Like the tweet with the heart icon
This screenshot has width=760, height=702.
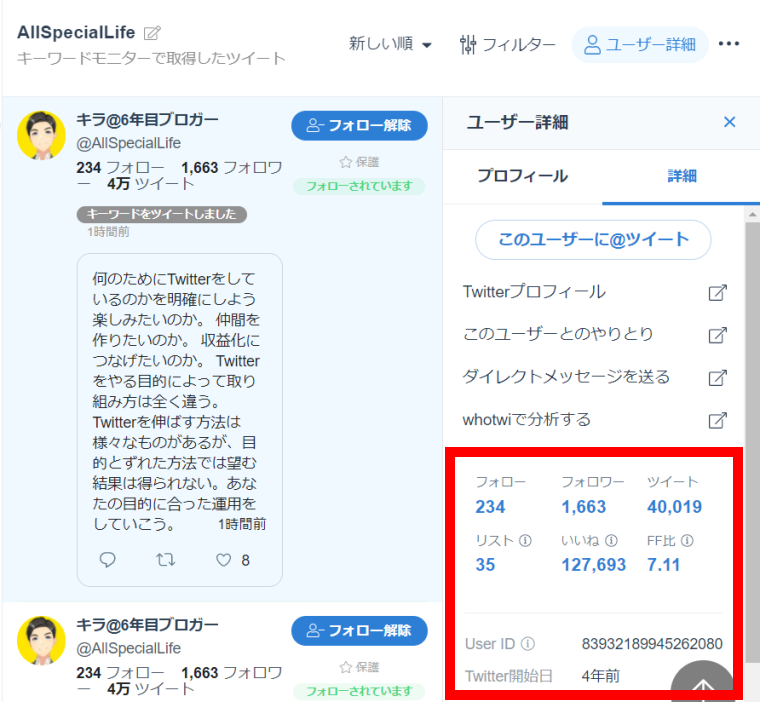(x=225, y=560)
